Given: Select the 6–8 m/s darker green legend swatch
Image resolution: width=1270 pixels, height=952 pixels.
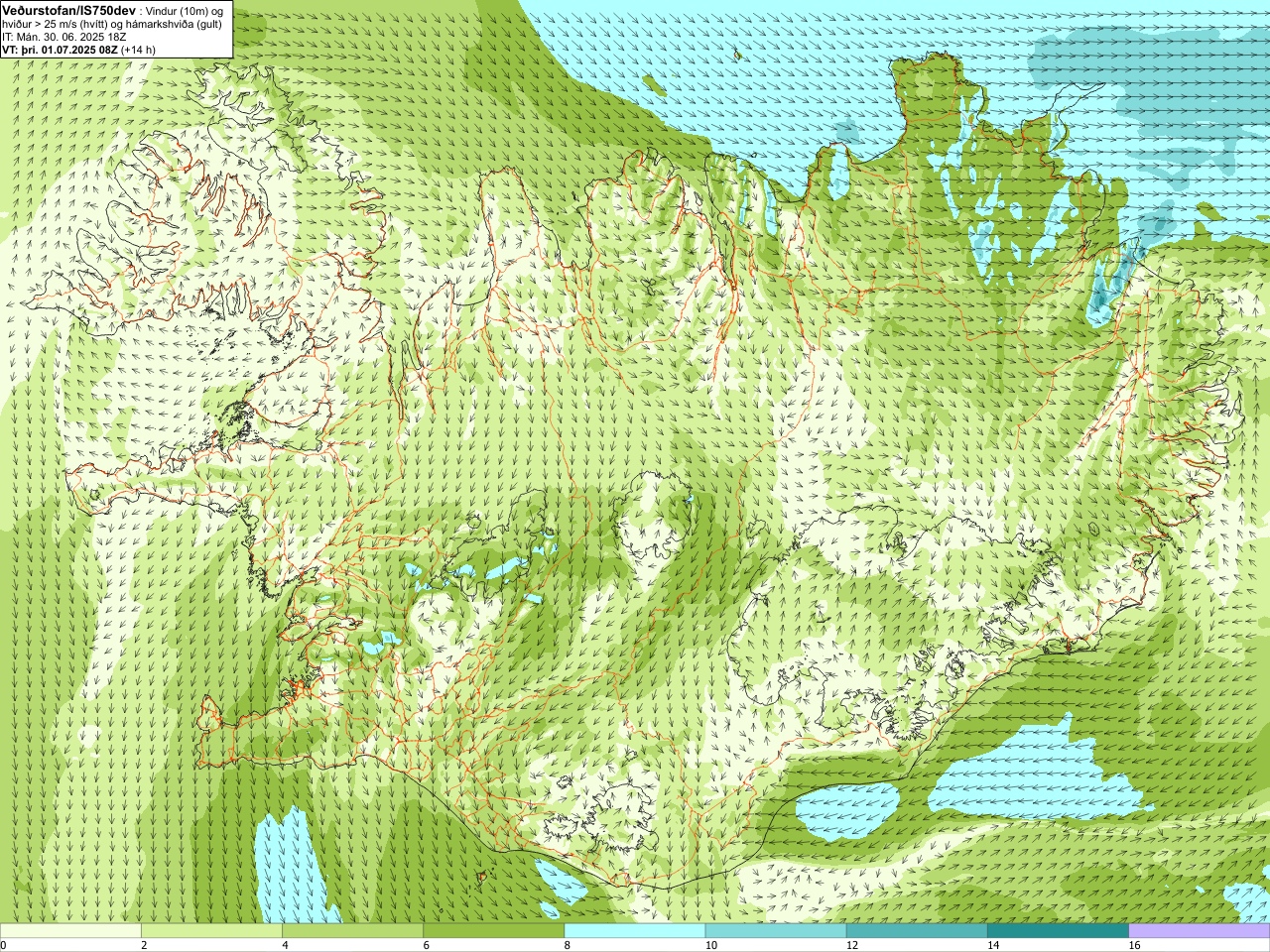Looking at the screenshot, I should (x=493, y=931).
